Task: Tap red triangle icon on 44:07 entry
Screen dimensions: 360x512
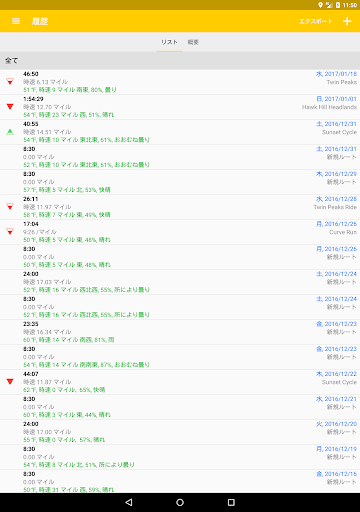Action: tap(10, 381)
